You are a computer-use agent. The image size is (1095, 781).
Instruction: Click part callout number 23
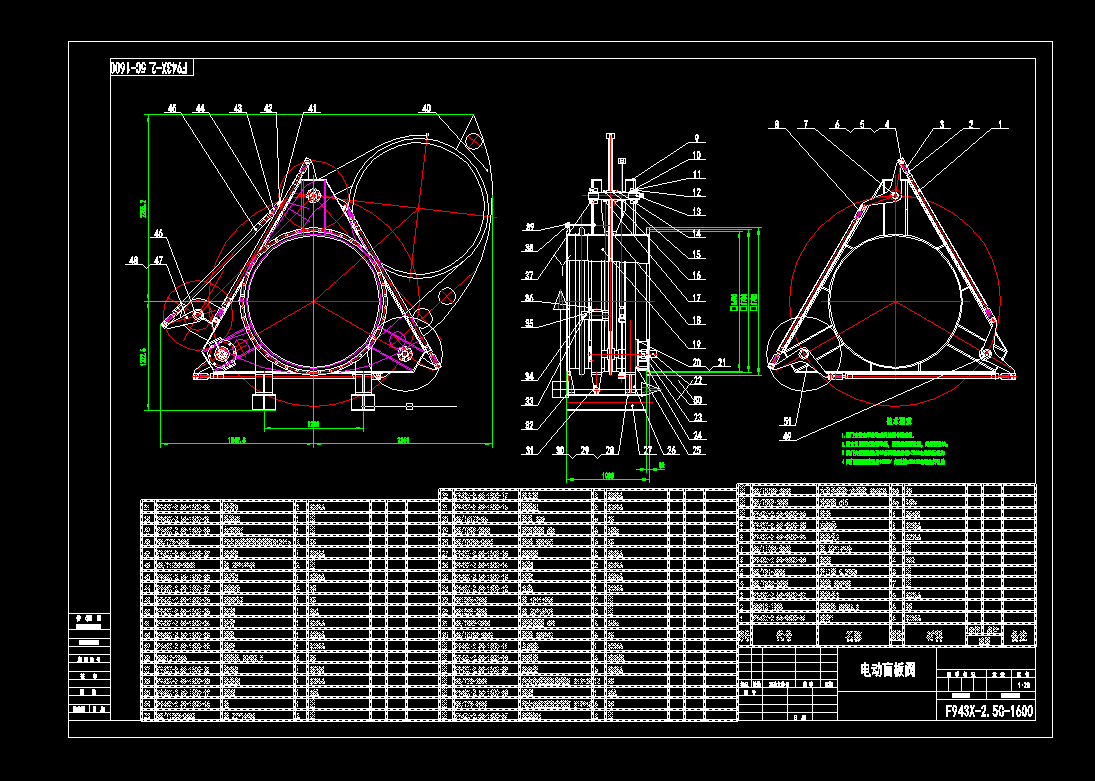click(x=697, y=418)
